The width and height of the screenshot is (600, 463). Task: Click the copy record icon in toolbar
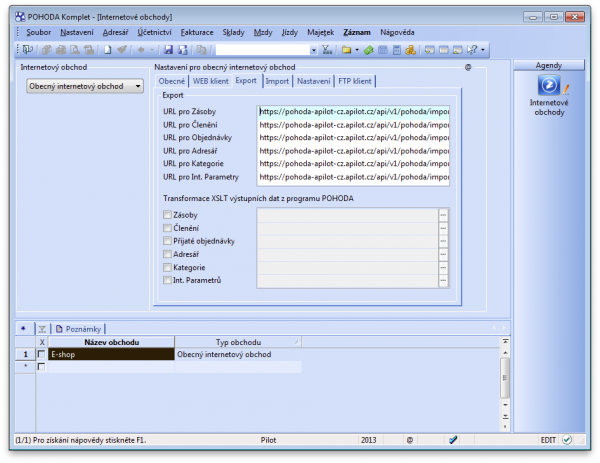[x=201, y=50]
